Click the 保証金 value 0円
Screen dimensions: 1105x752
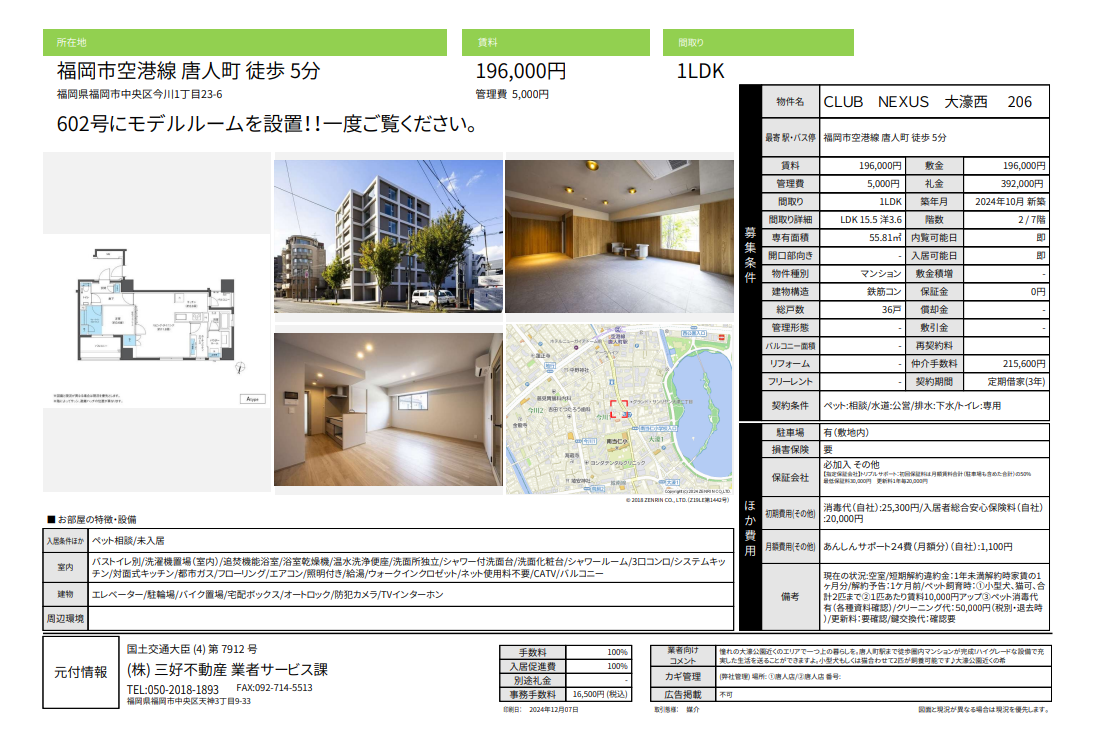(x=1006, y=292)
